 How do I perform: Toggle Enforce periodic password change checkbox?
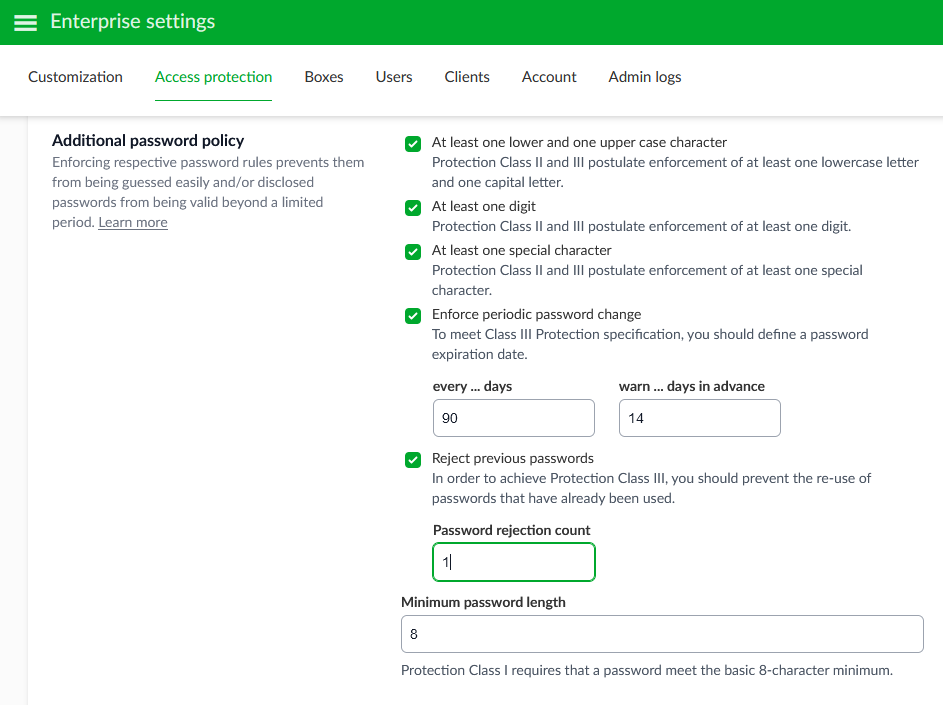pyautogui.click(x=413, y=316)
